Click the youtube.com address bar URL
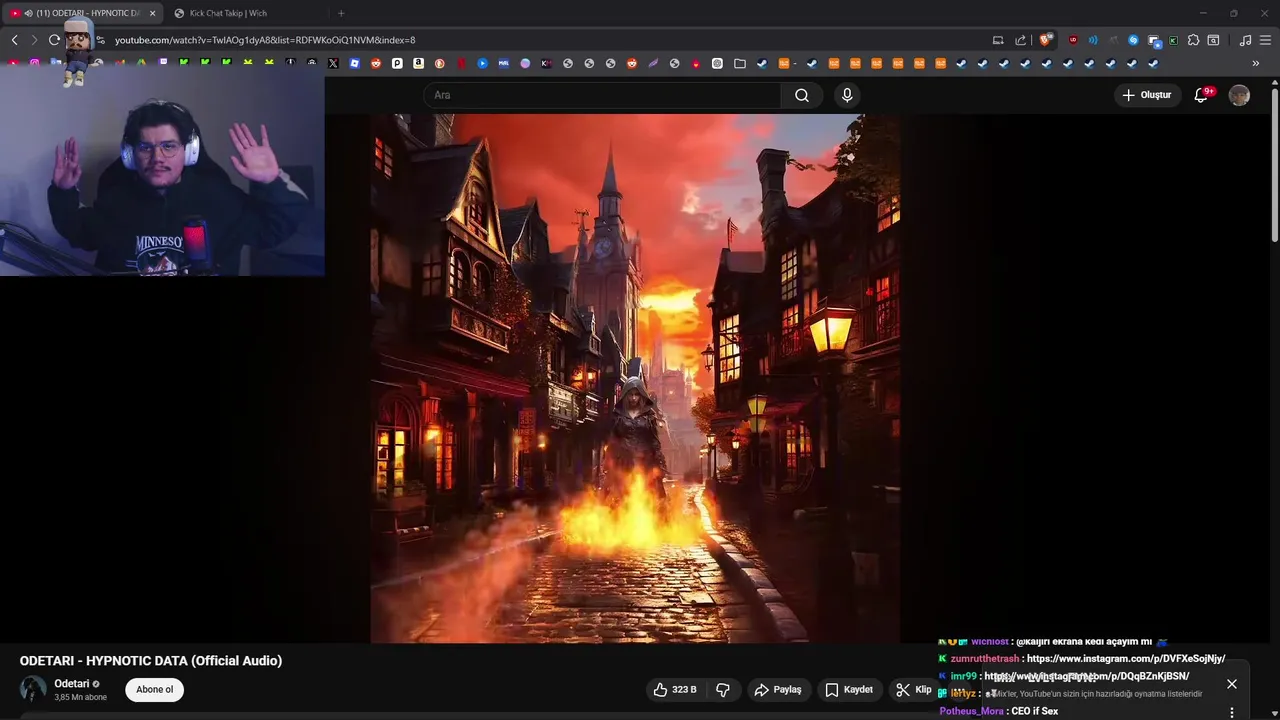This screenshot has width=1280, height=720. (265, 40)
